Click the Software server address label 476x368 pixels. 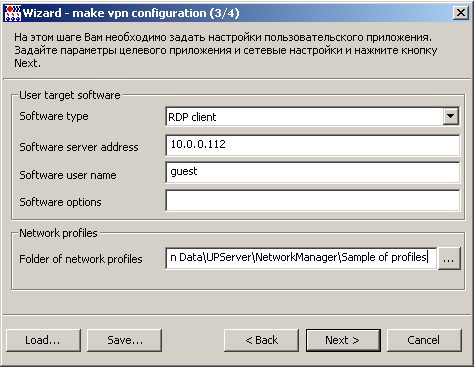pyautogui.click(x=79, y=147)
